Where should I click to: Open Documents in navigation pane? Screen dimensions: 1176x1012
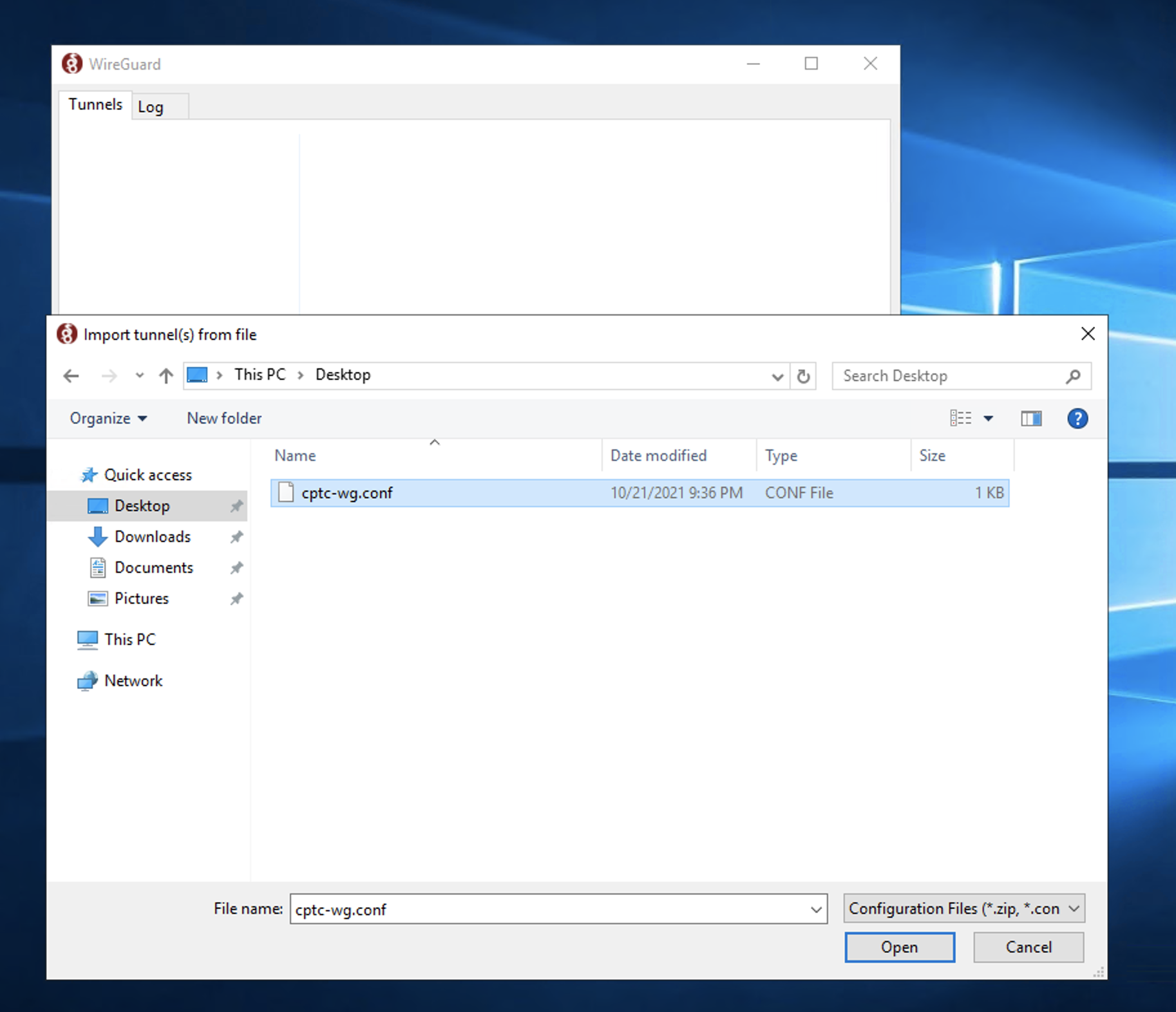point(154,568)
